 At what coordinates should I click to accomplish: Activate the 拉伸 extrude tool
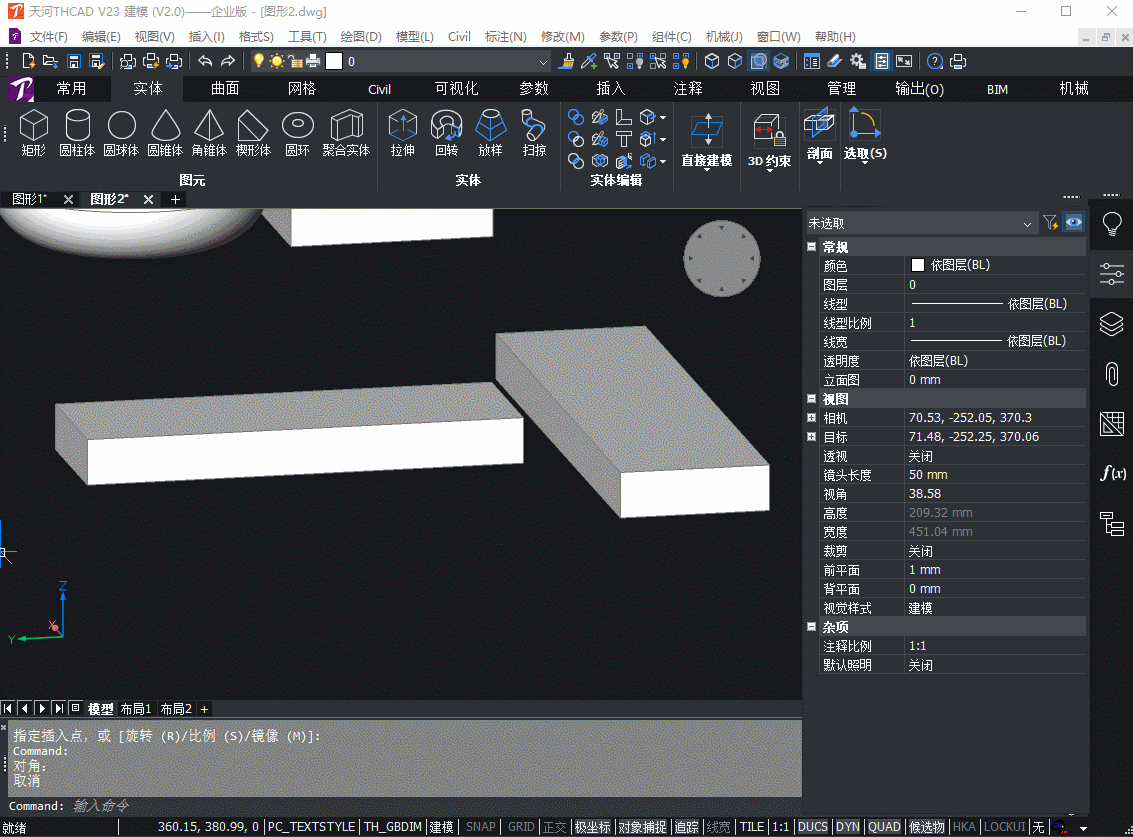402,132
